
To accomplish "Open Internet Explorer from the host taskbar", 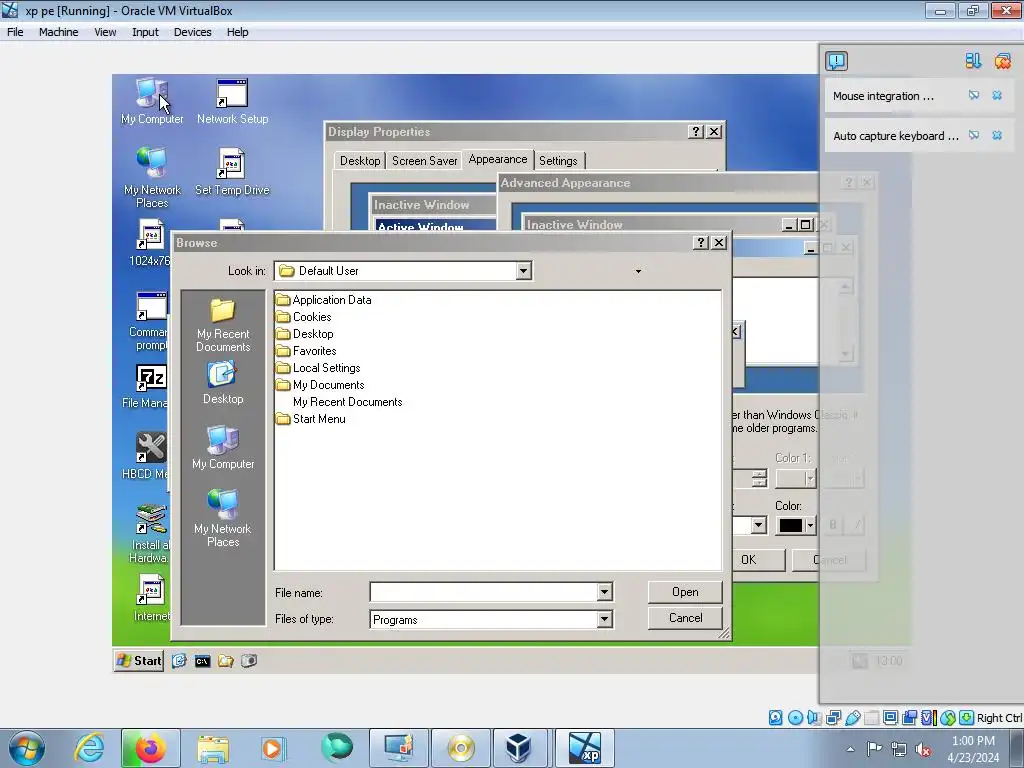I will [x=89, y=748].
